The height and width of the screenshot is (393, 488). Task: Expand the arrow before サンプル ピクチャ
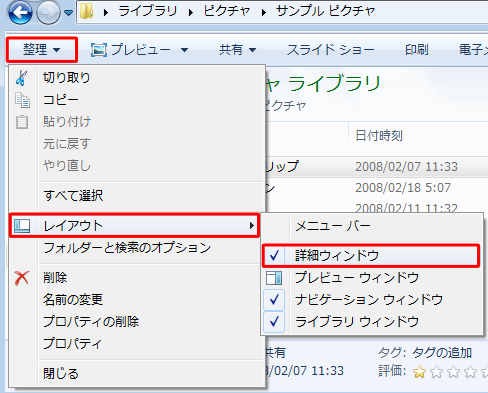click(264, 13)
